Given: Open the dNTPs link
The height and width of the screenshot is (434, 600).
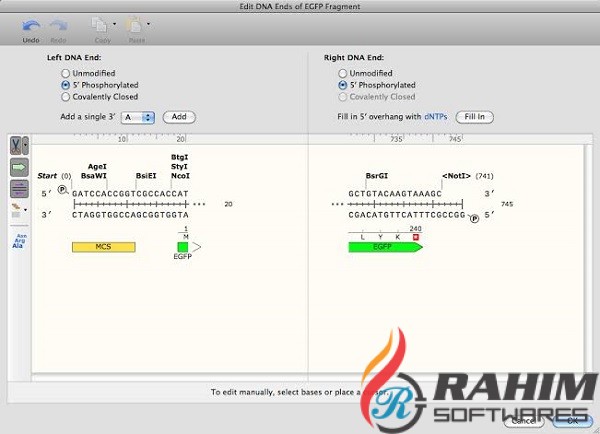Looking at the screenshot, I should 435,117.
